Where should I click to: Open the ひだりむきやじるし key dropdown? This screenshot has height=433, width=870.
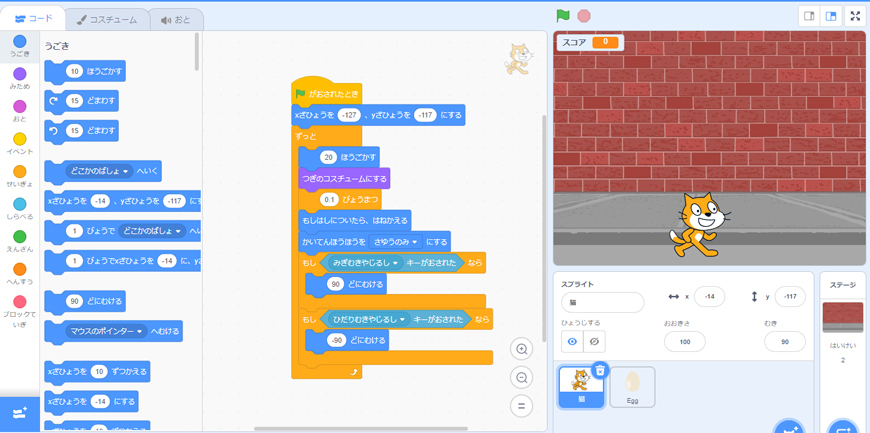pos(370,319)
